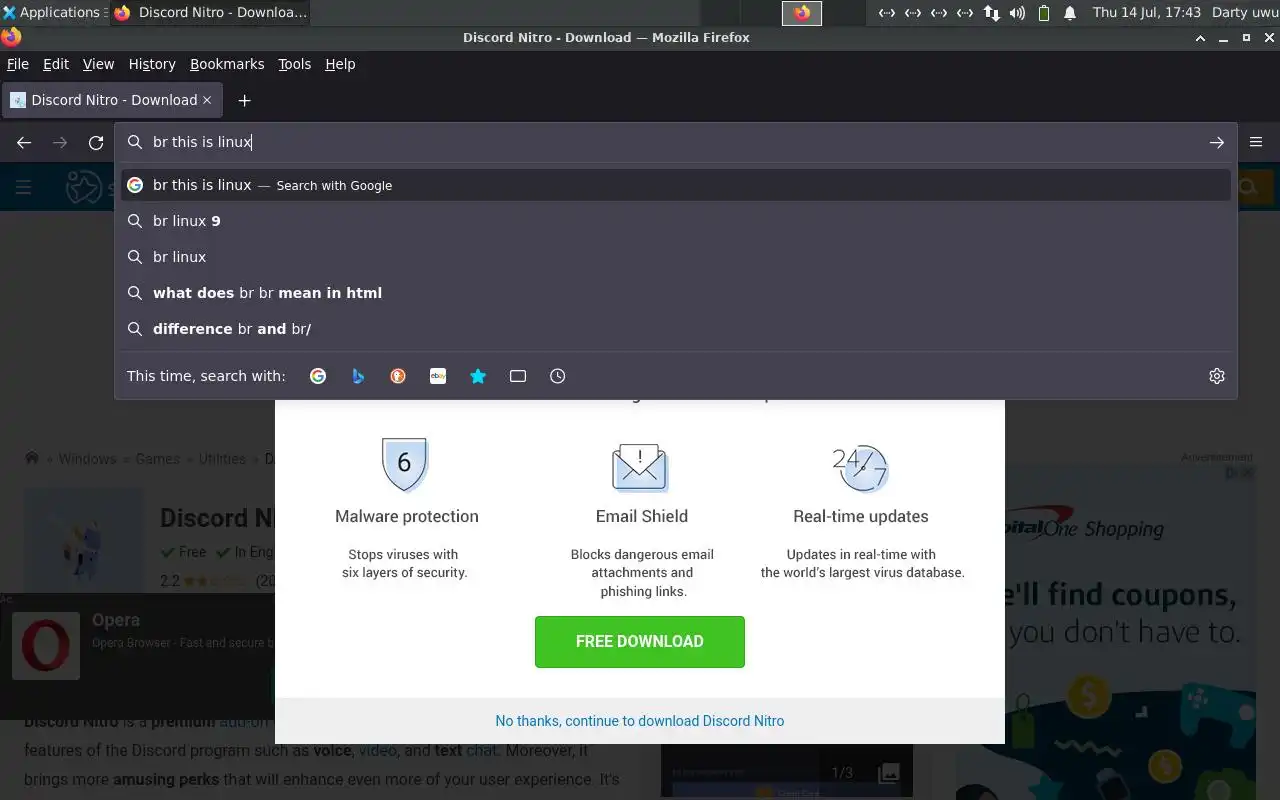Open the Darty uwu user menu
The height and width of the screenshot is (800, 1280).
tap(1245, 13)
